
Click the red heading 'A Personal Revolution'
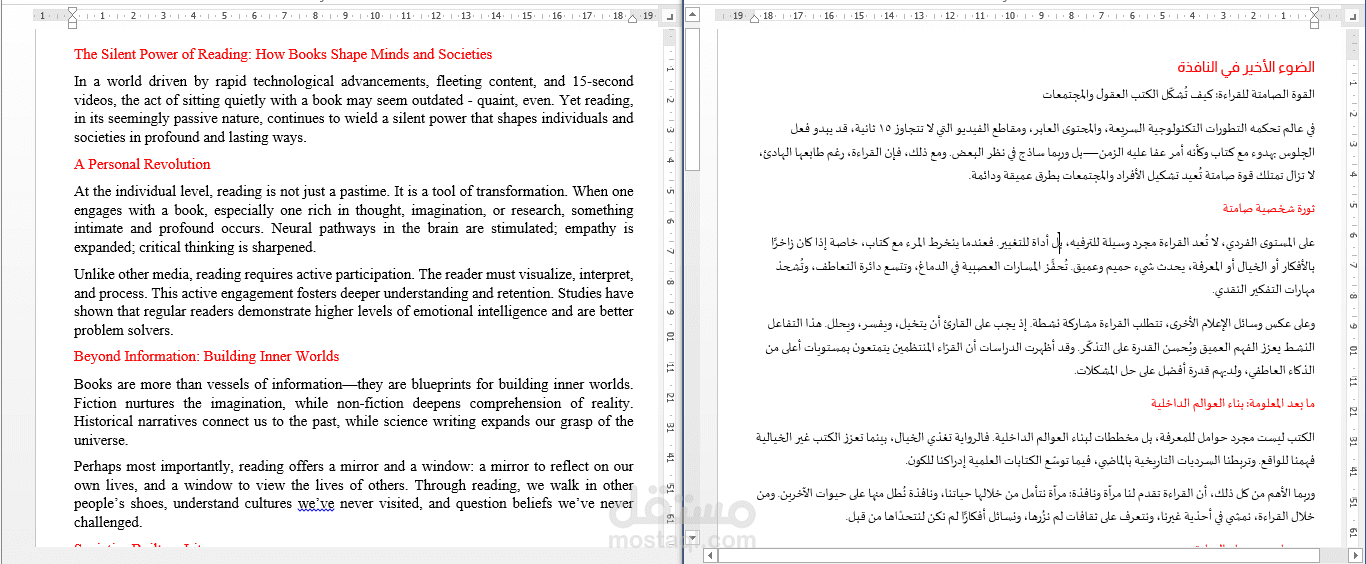[x=142, y=165]
